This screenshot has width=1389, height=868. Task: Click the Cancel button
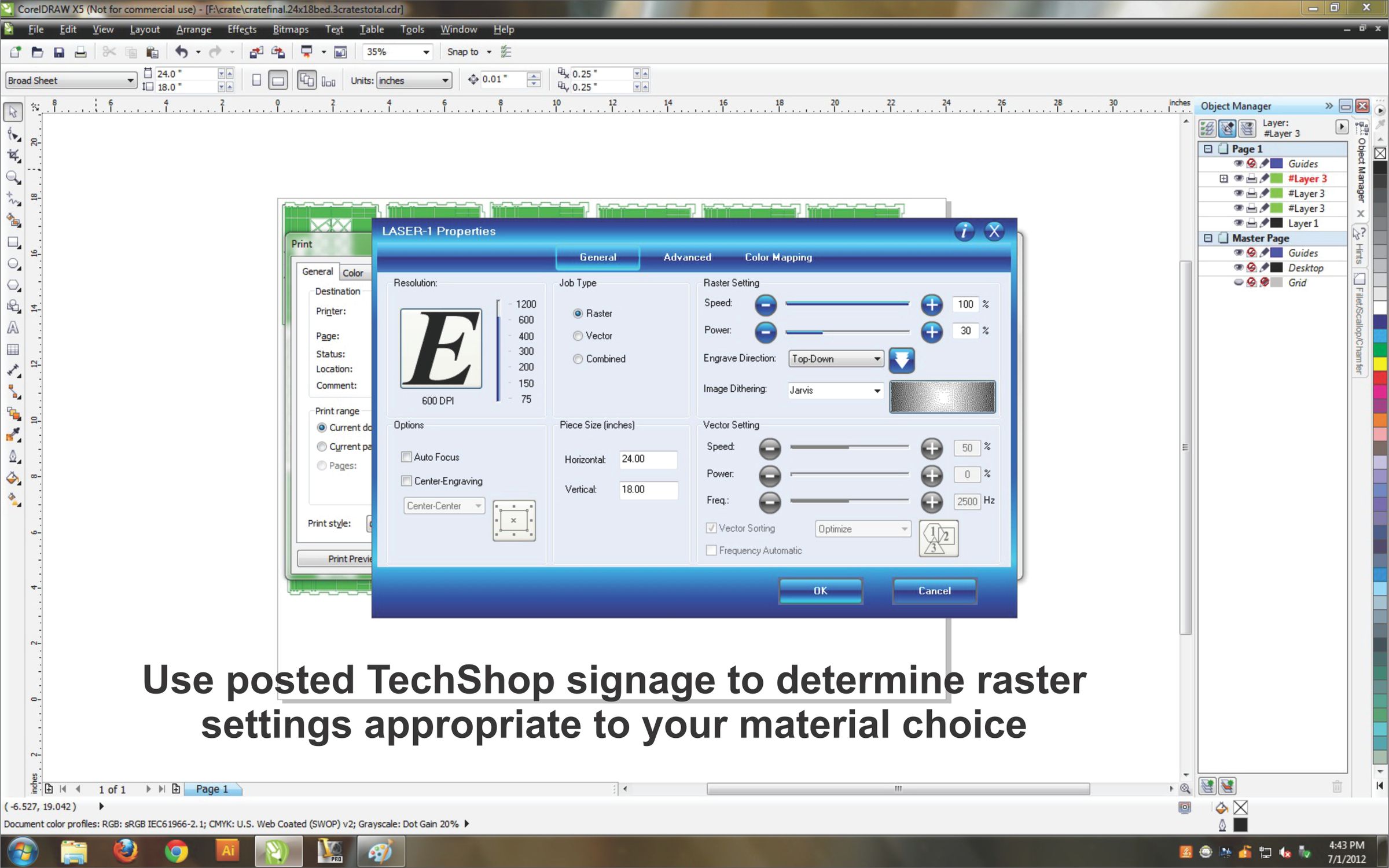coord(934,591)
